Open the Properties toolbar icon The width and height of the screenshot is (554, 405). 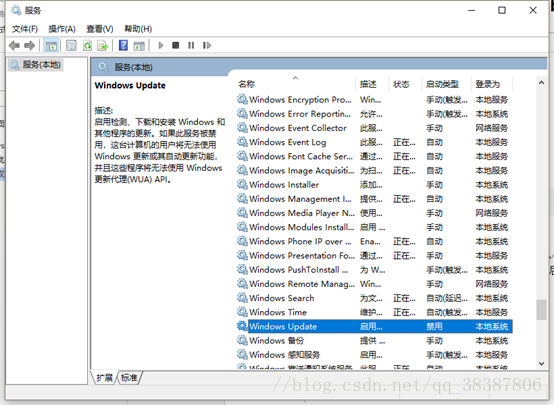tap(71, 45)
